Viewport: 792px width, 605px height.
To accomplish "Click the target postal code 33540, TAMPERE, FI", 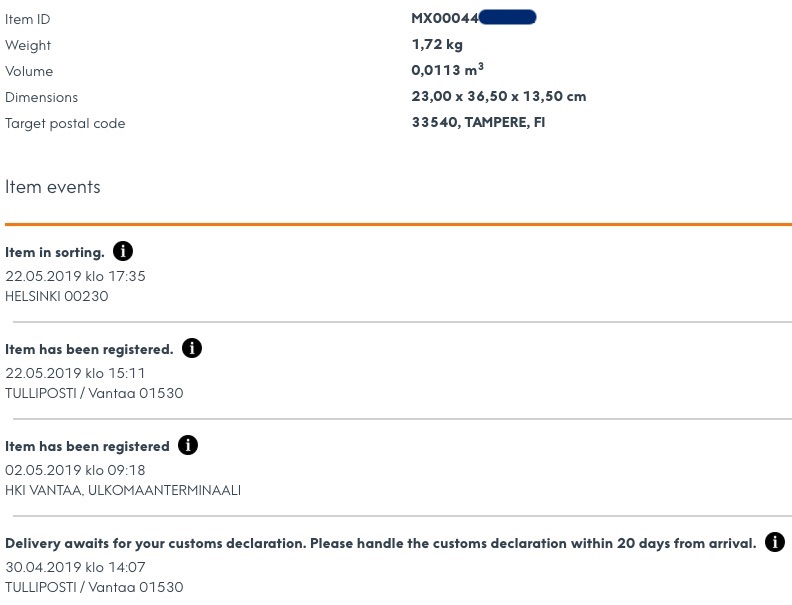I will click(x=478, y=123).
